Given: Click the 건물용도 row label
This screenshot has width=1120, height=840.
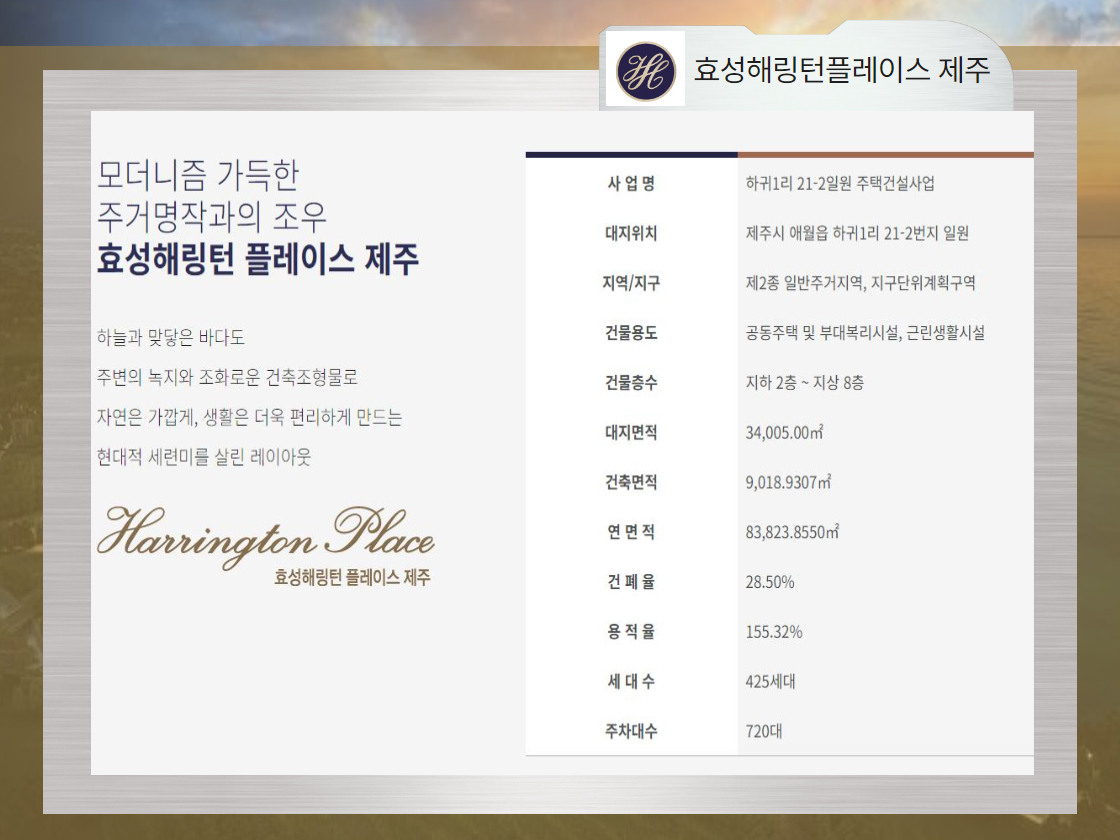Looking at the screenshot, I should 631,333.
